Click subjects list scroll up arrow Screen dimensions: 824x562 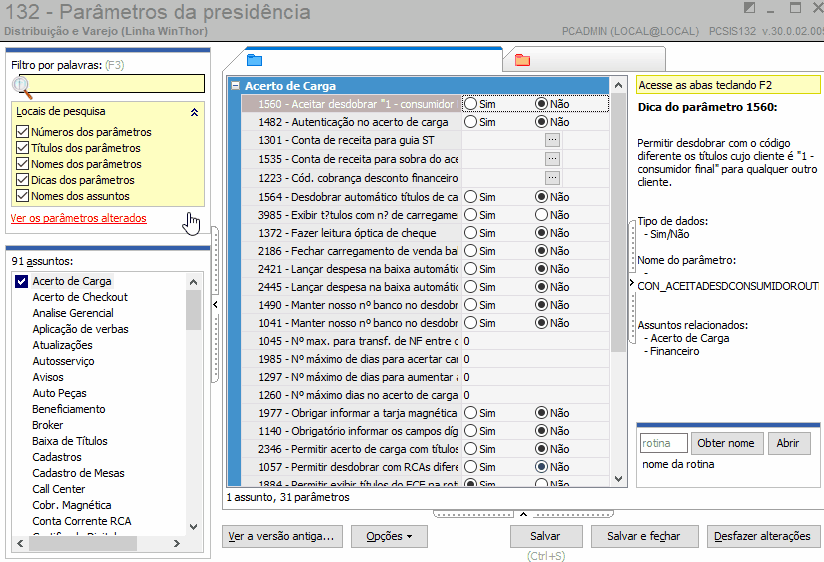(x=193, y=282)
